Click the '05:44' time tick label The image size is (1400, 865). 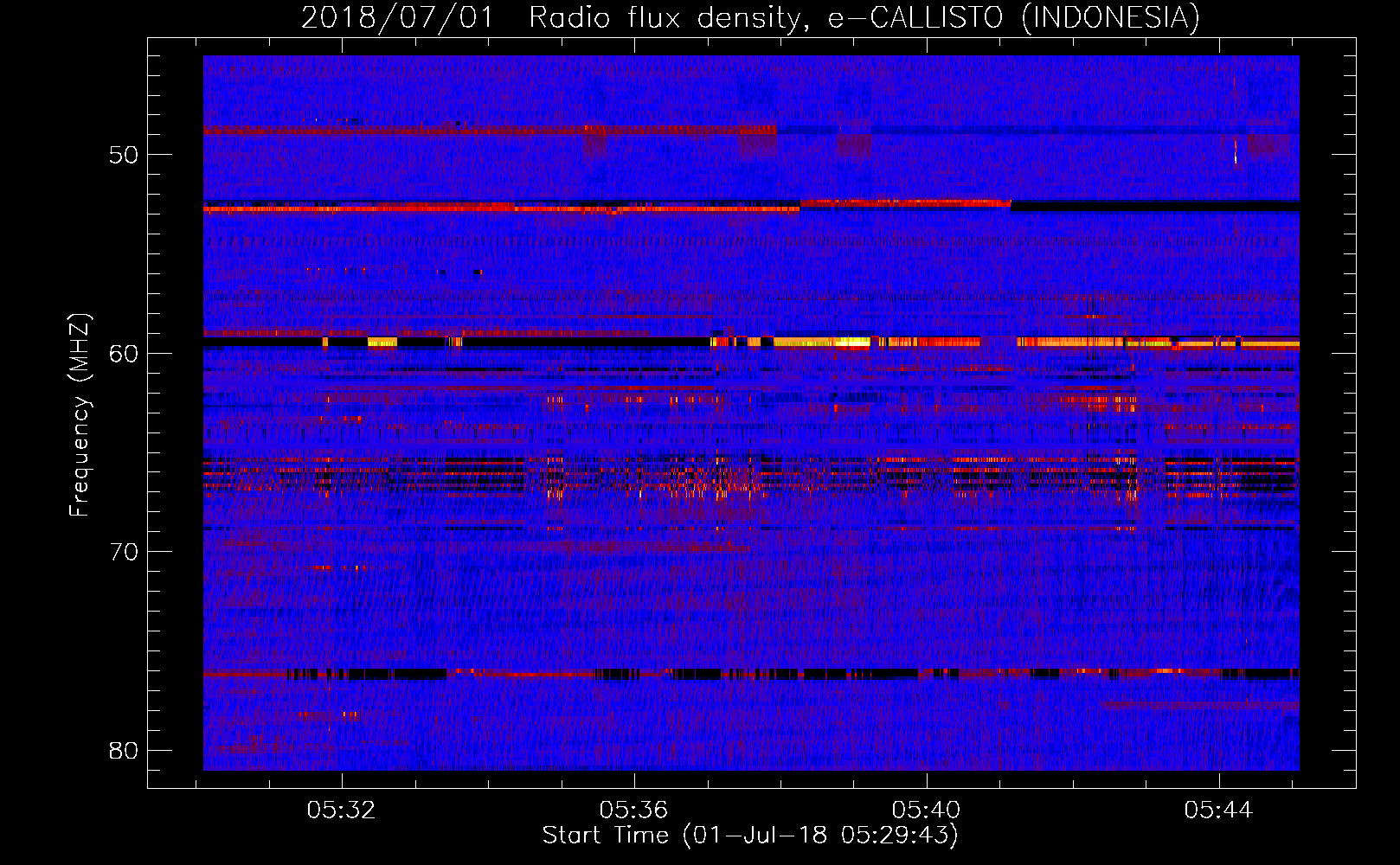pyautogui.click(x=1219, y=811)
